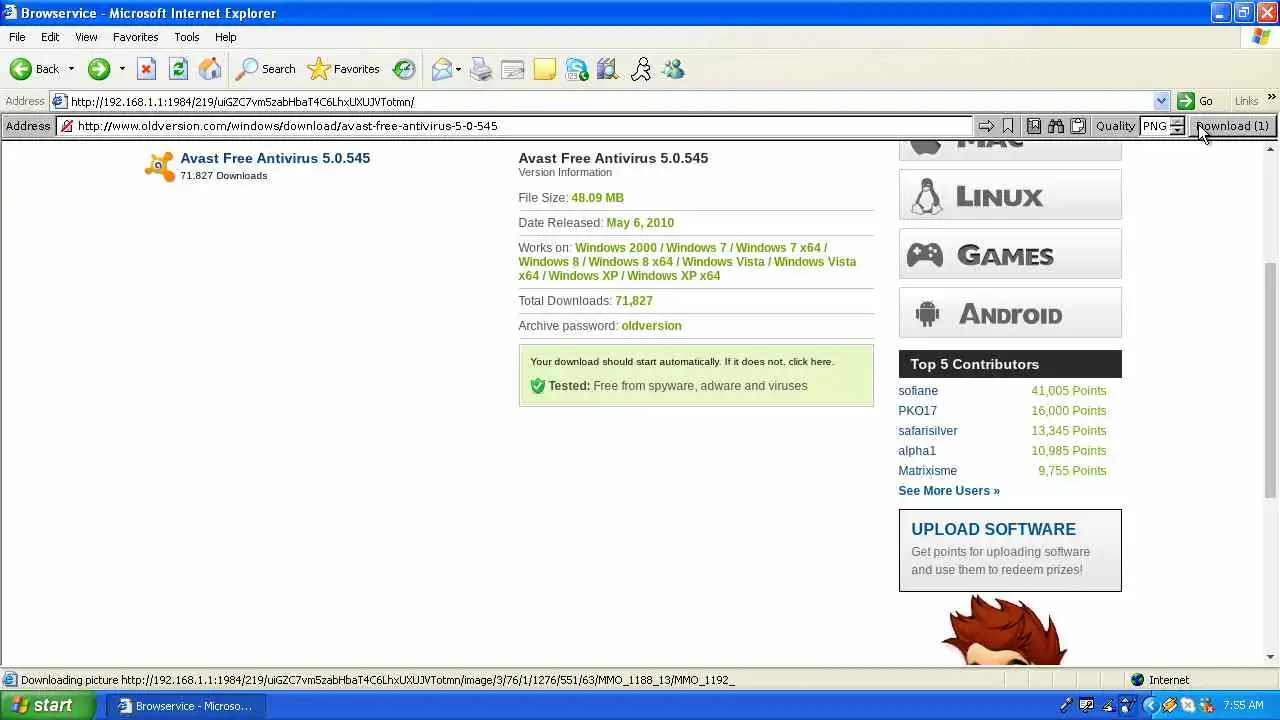Click the vertical page scrollbar thumb
Viewport: 1280px width, 720px height.
tap(1271, 380)
